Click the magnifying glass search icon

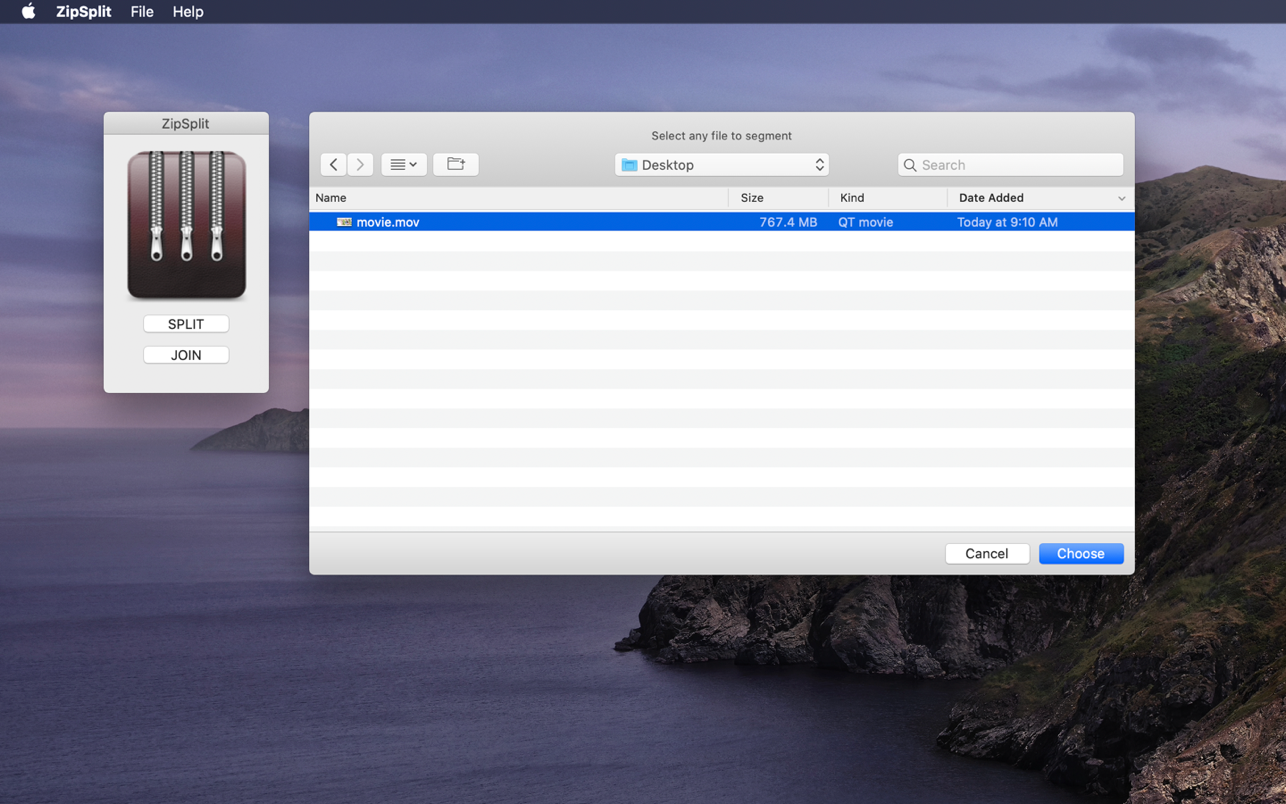[910, 165]
